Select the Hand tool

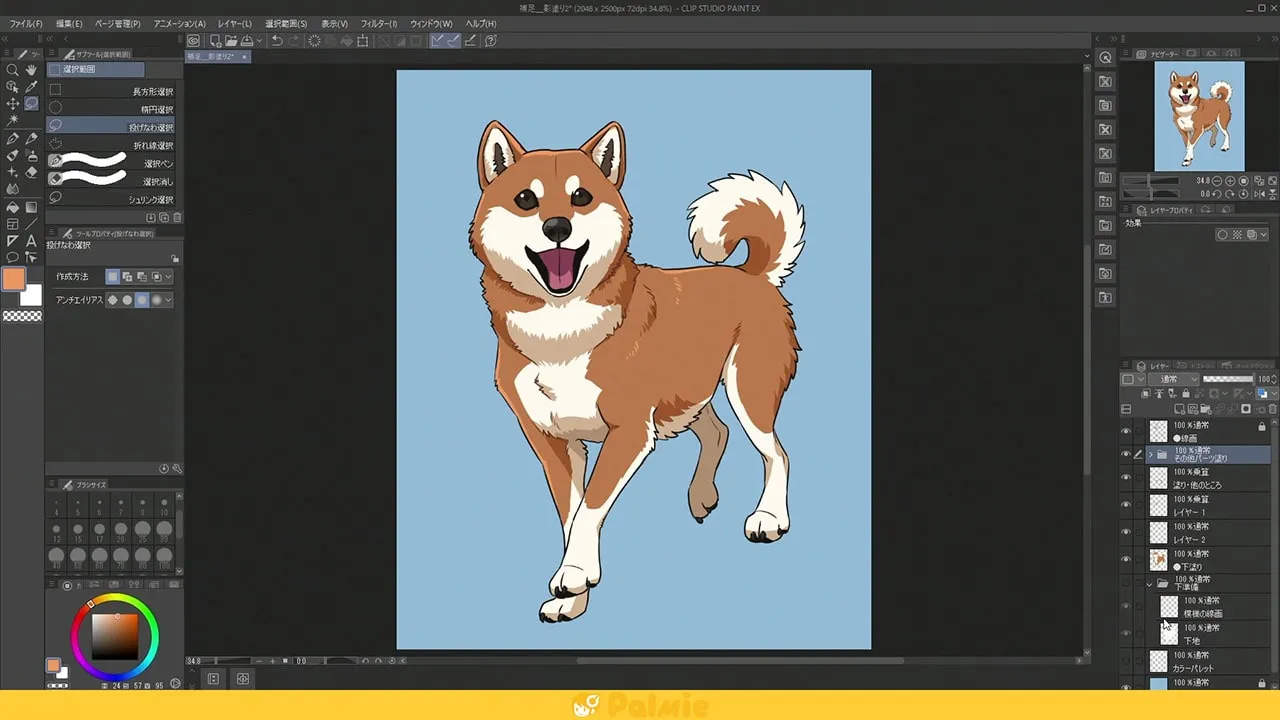pos(31,70)
